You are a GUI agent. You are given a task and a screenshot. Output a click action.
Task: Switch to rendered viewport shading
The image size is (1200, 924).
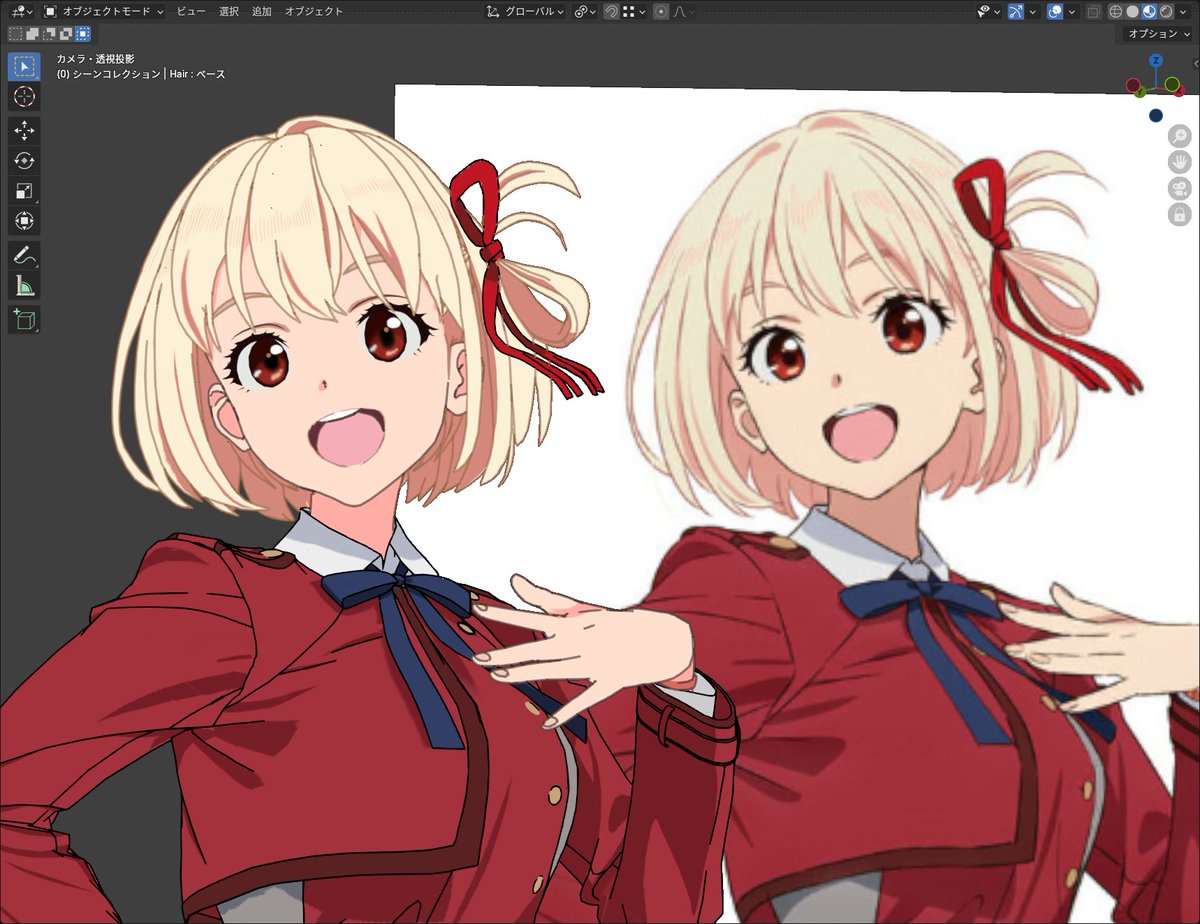tap(1166, 12)
